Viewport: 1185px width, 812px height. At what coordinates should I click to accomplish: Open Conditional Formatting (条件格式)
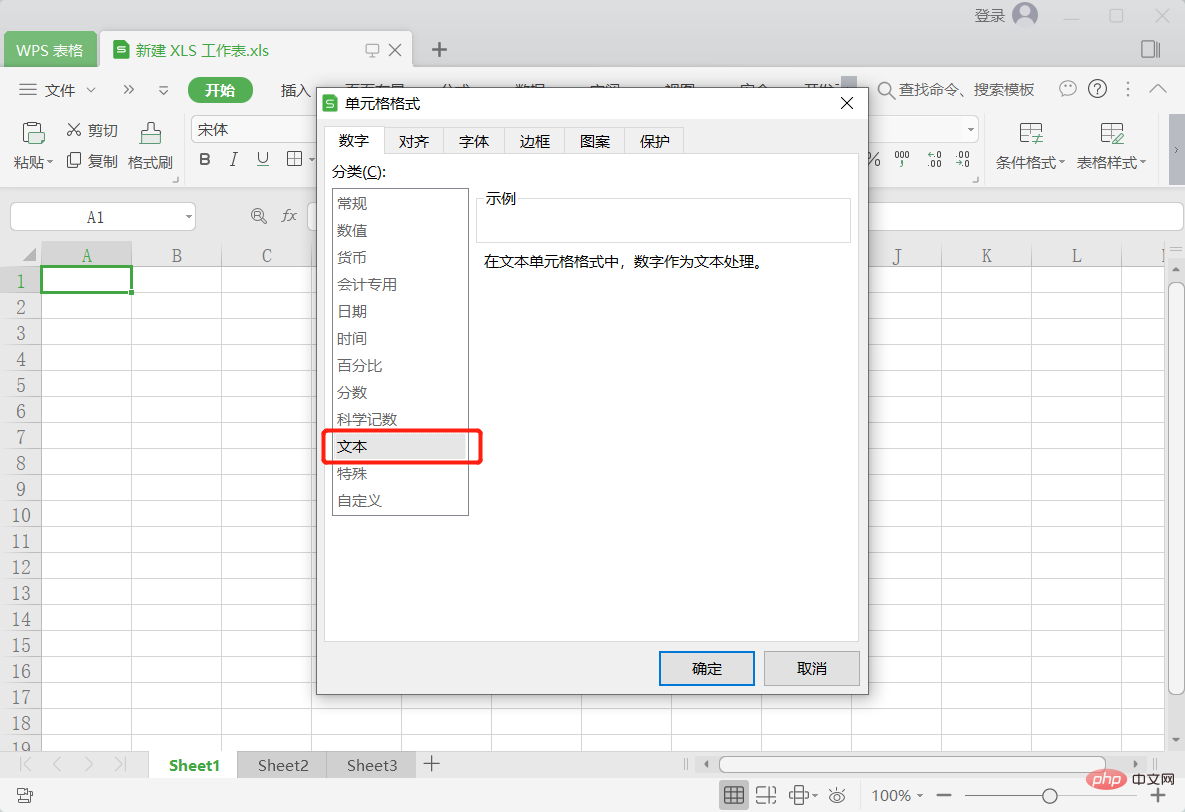pyautogui.click(x=1030, y=146)
